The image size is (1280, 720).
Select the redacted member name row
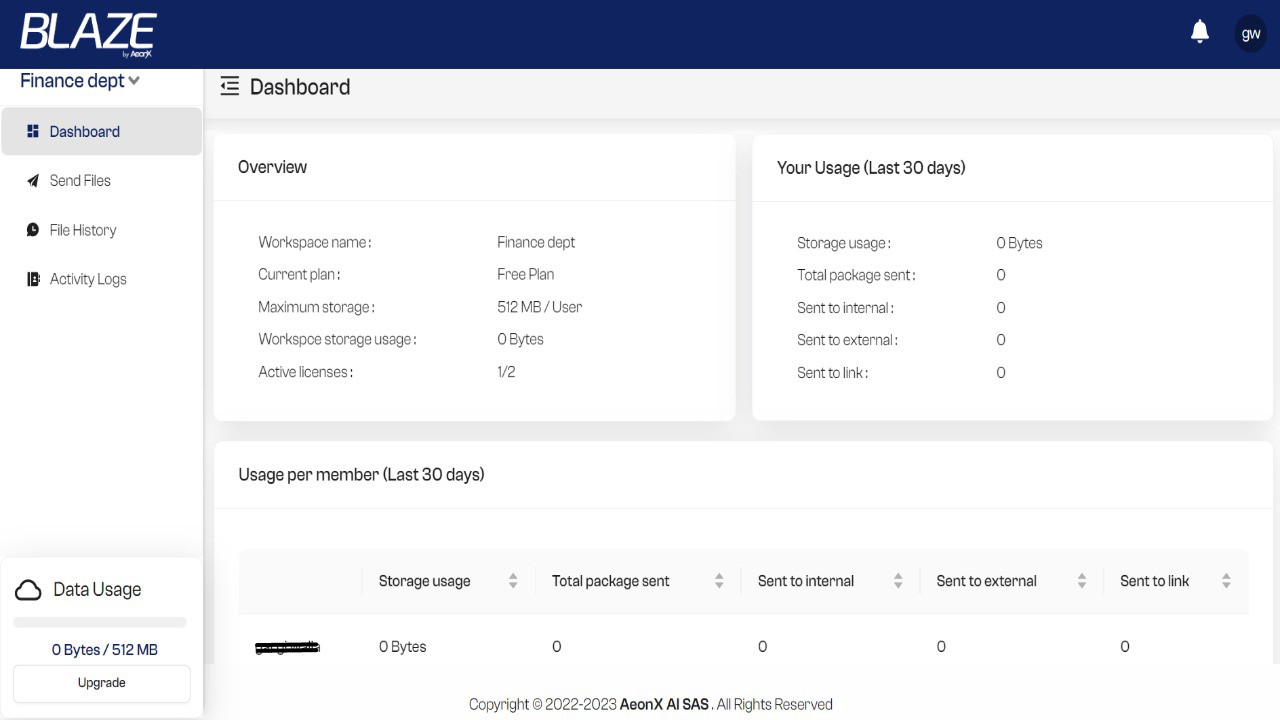[x=287, y=648]
